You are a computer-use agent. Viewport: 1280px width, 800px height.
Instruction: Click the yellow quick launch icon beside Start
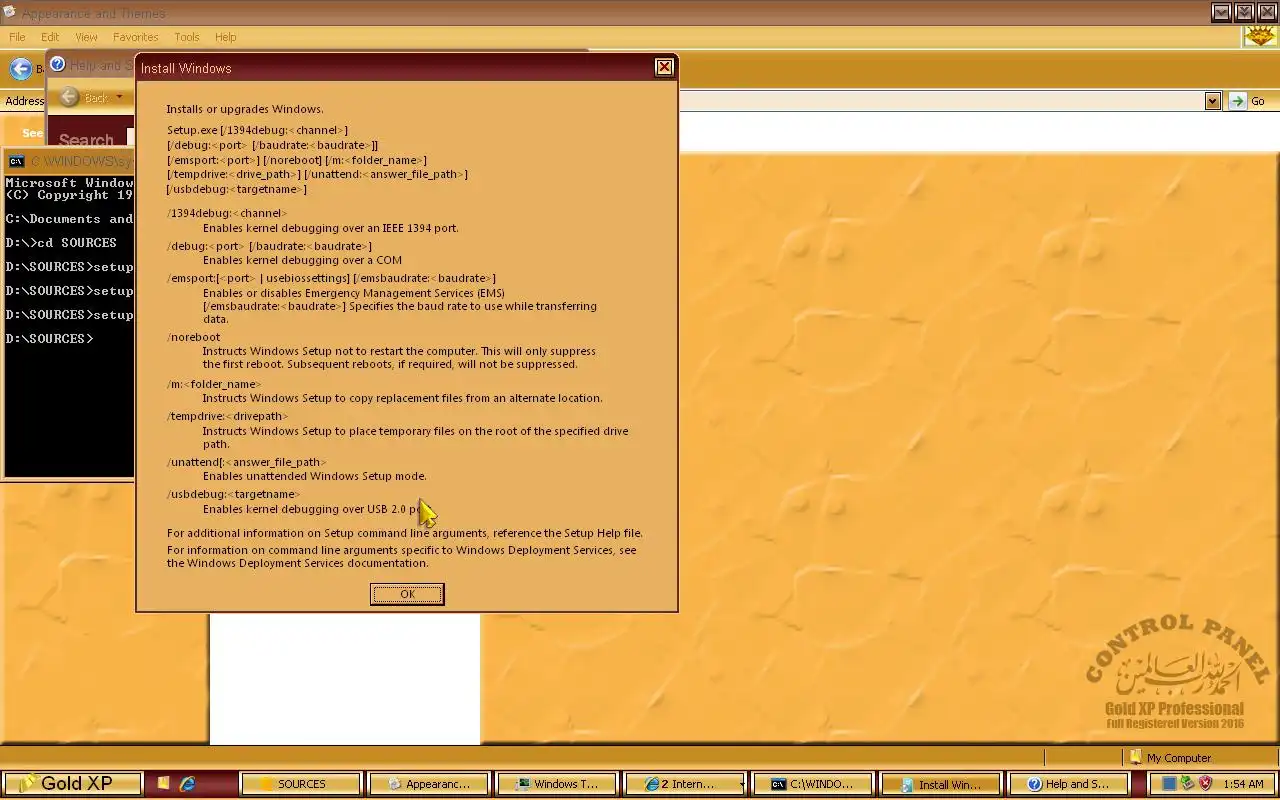[x=163, y=784]
